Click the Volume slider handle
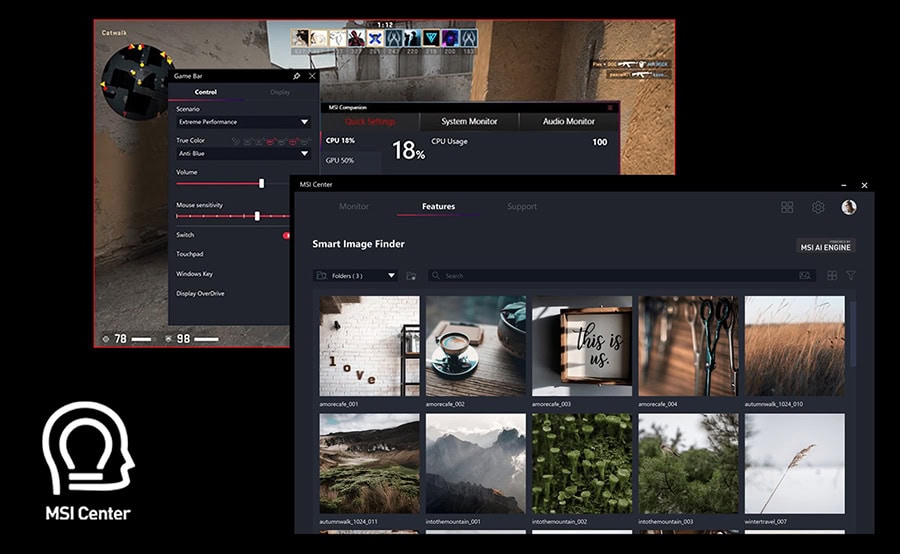 pyautogui.click(x=262, y=183)
